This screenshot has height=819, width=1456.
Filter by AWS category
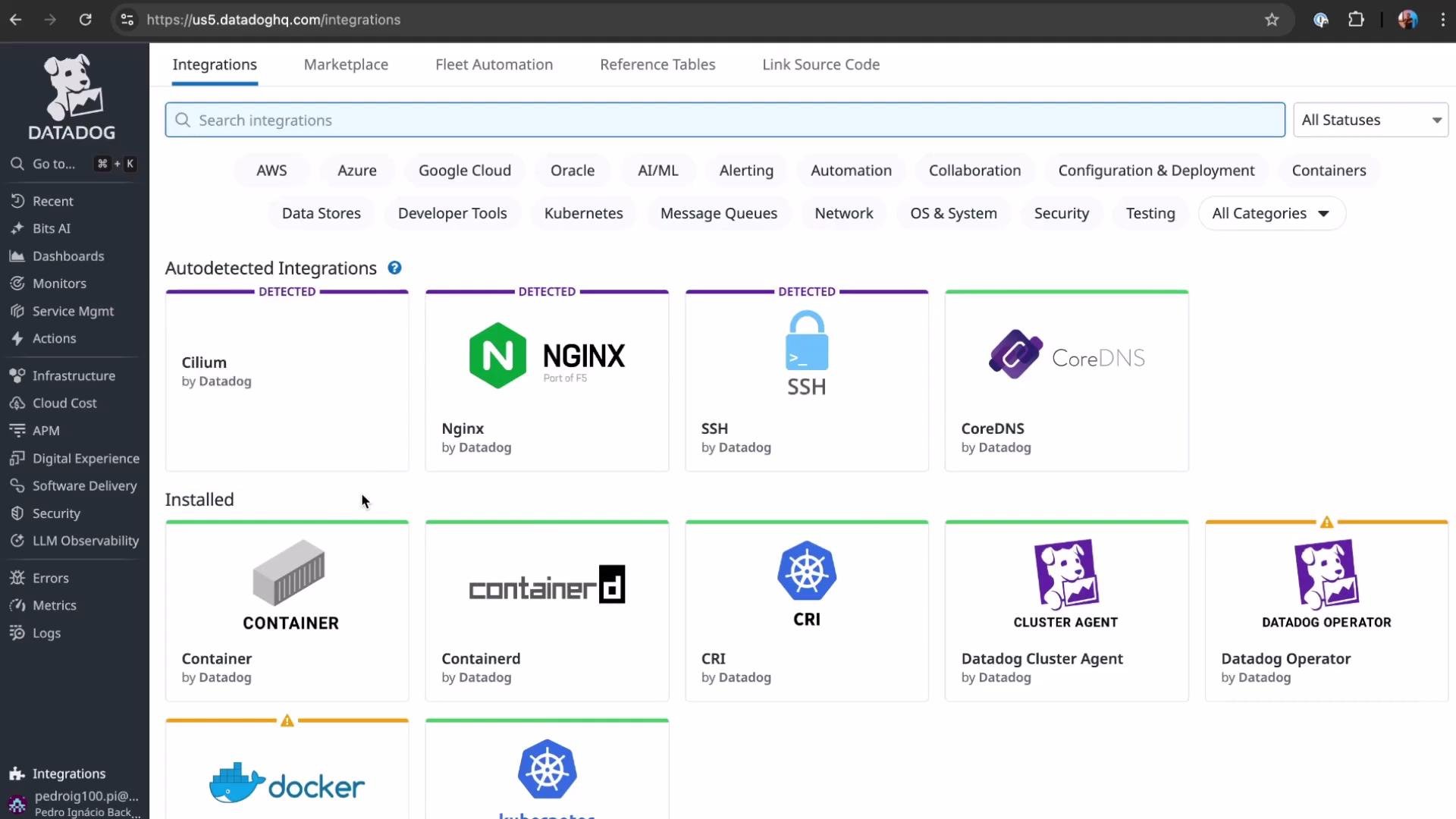271,171
